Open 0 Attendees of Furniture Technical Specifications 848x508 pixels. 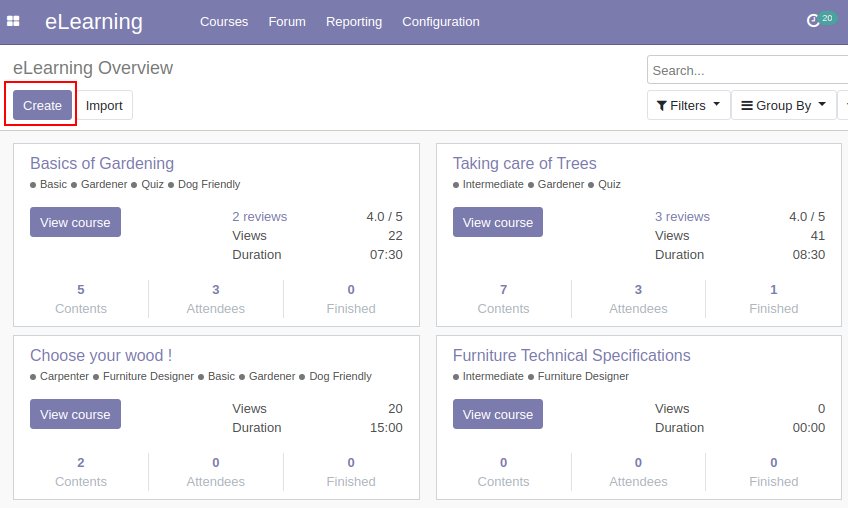point(638,472)
